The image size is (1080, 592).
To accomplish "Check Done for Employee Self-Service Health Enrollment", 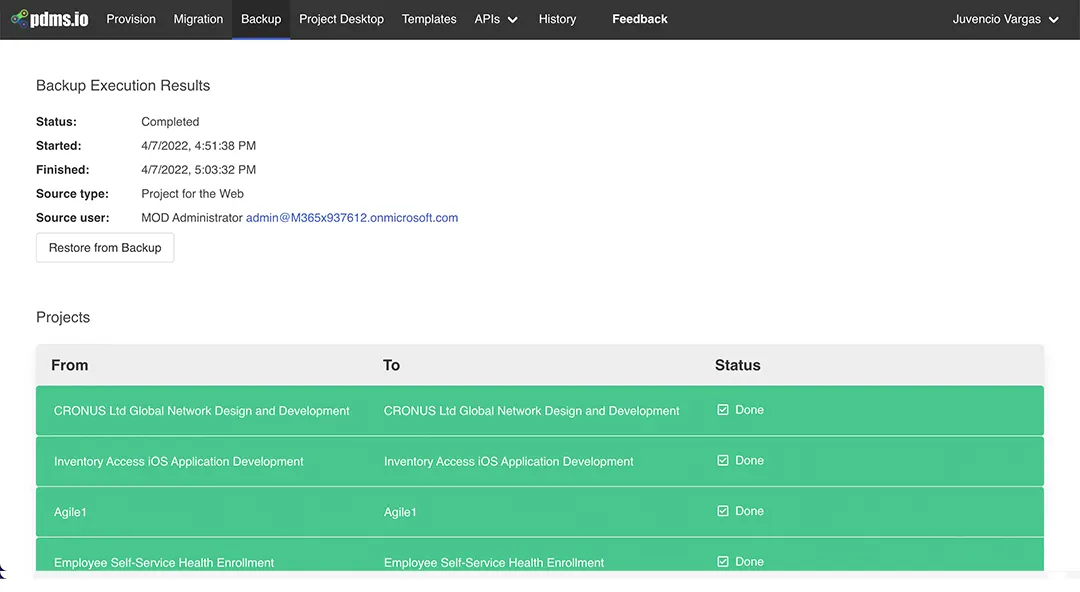I will 722,561.
